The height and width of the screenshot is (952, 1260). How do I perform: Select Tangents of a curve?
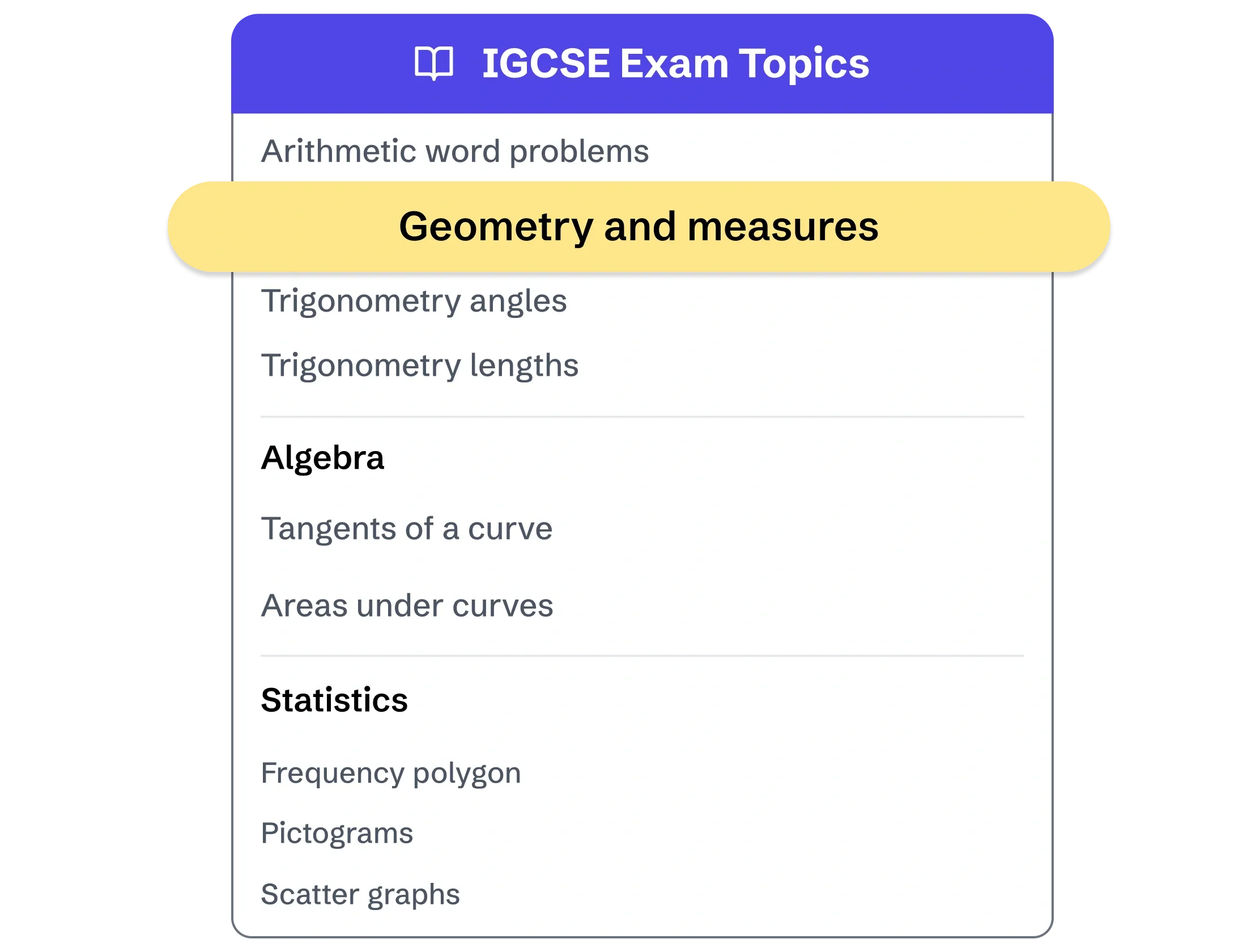[x=407, y=528]
